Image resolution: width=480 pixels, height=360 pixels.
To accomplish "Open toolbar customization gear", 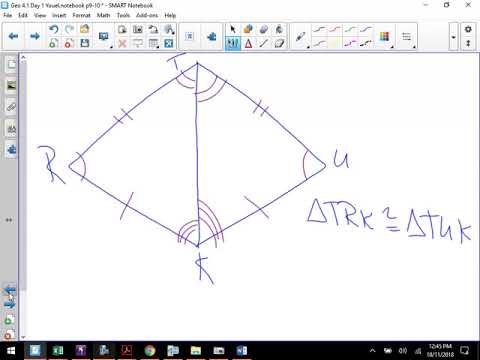I will pyautogui.click(x=468, y=29).
